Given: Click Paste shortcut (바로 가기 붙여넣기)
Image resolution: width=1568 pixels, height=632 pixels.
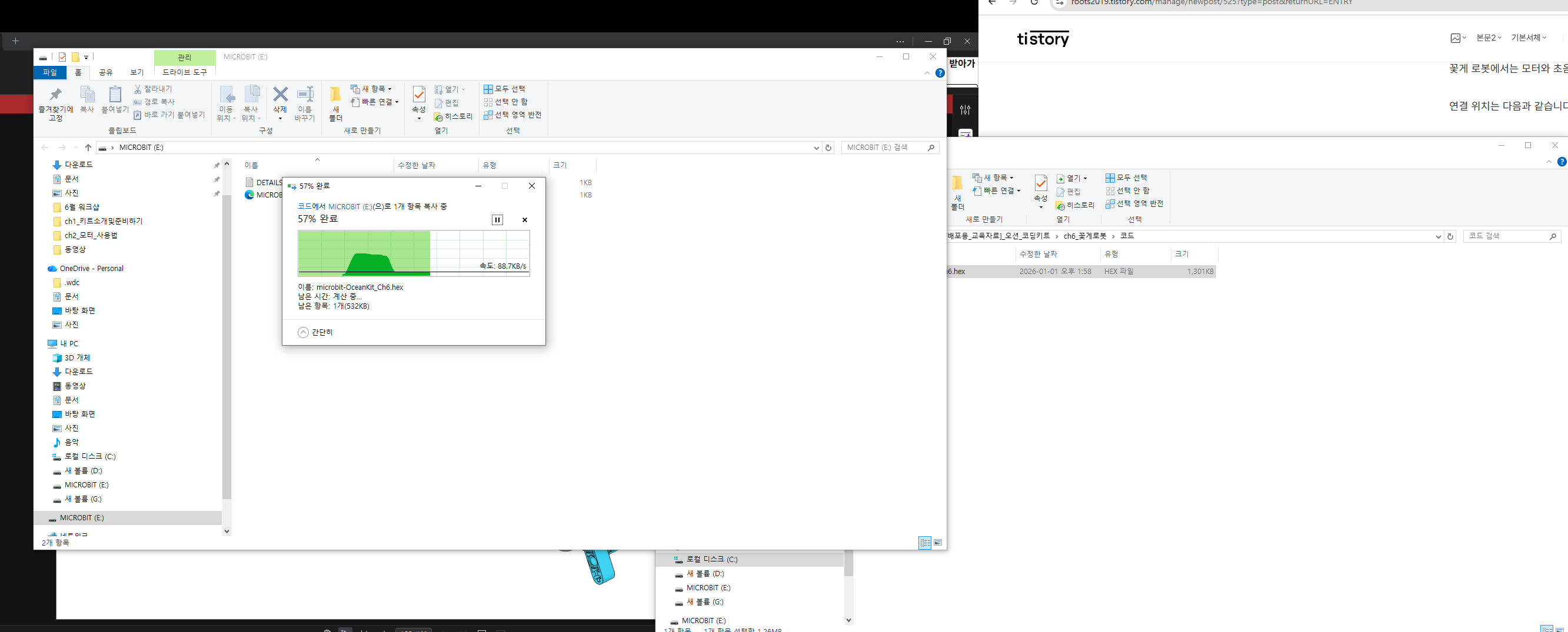Looking at the screenshot, I should [x=169, y=115].
